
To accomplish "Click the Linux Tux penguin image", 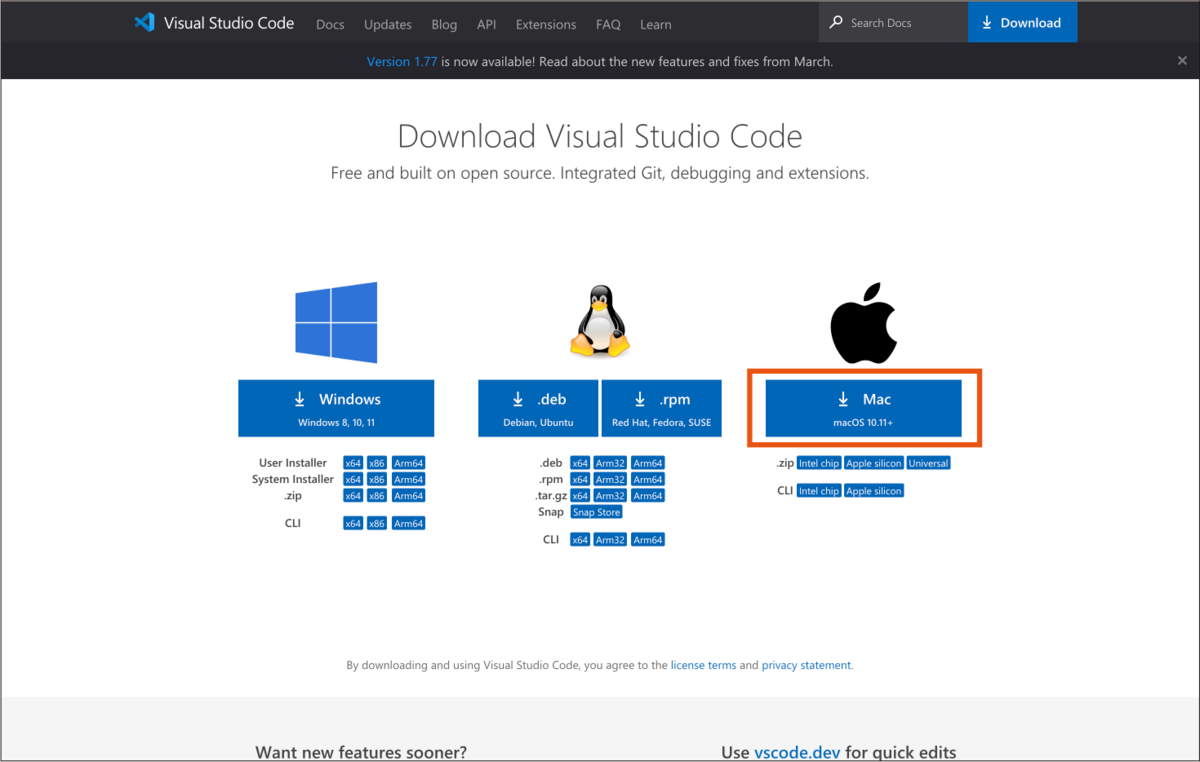I will click(x=600, y=320).
